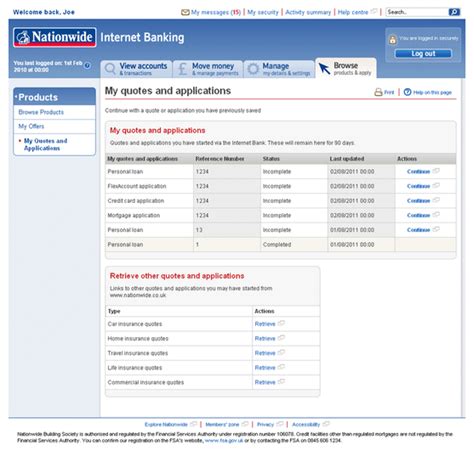
Task: Continue the Credit card application
Action: (418, 201)
